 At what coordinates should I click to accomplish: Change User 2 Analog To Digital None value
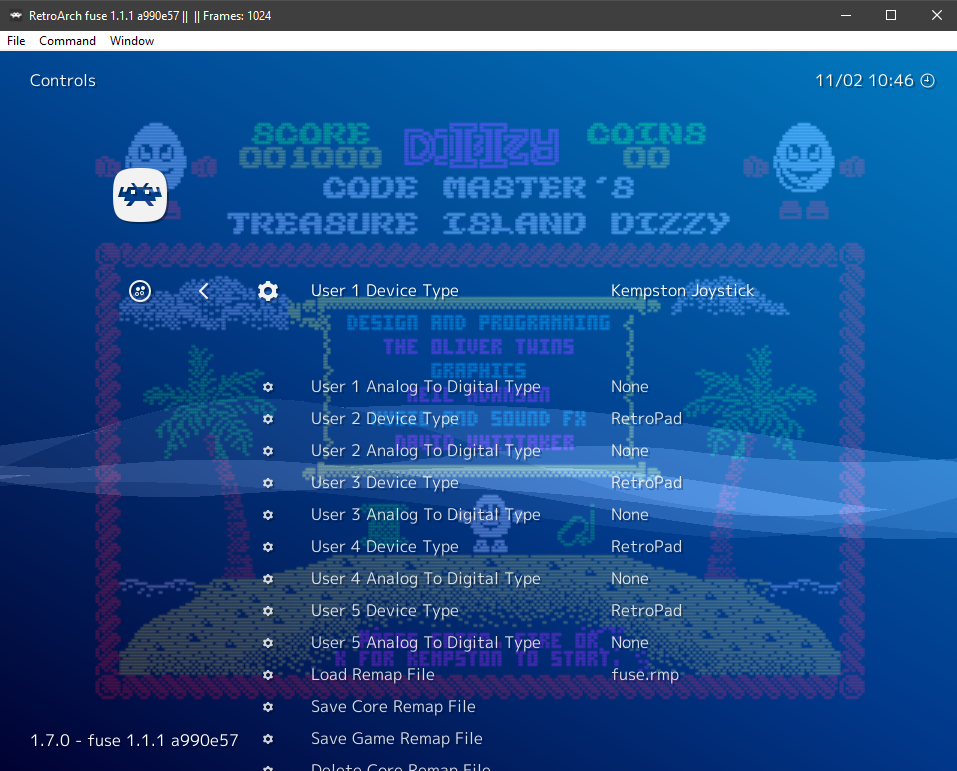(630, 451)
